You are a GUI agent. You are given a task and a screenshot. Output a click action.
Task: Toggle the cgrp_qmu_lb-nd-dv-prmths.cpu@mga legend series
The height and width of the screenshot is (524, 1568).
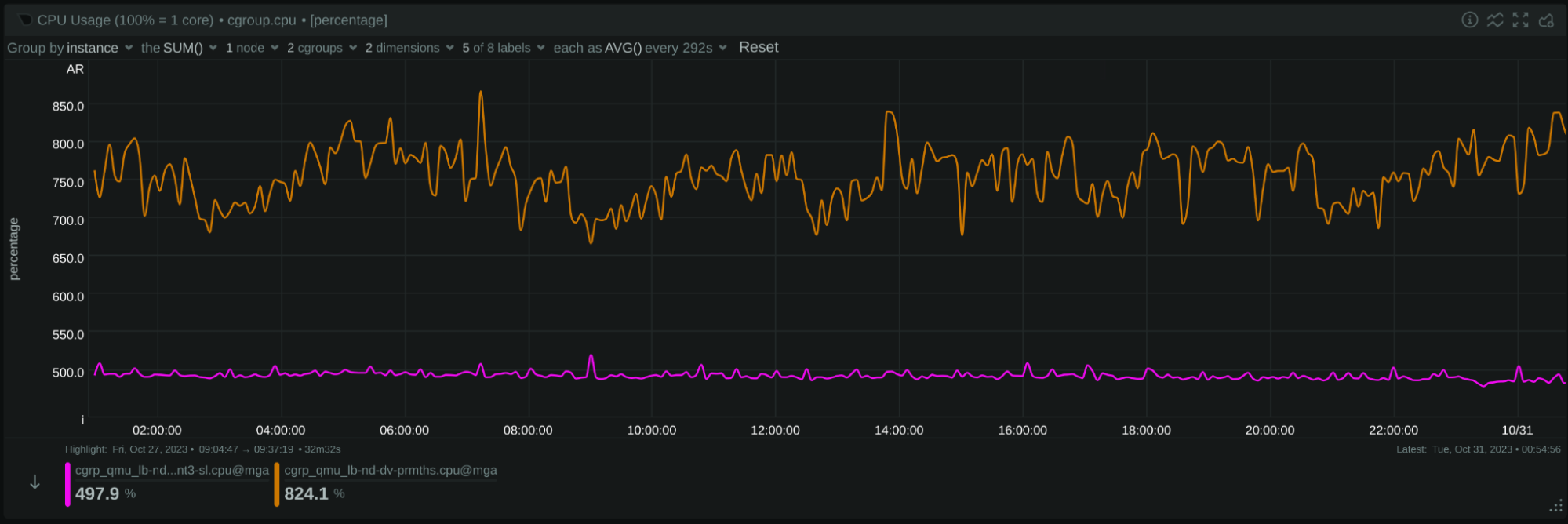click(x=390, y=470)
